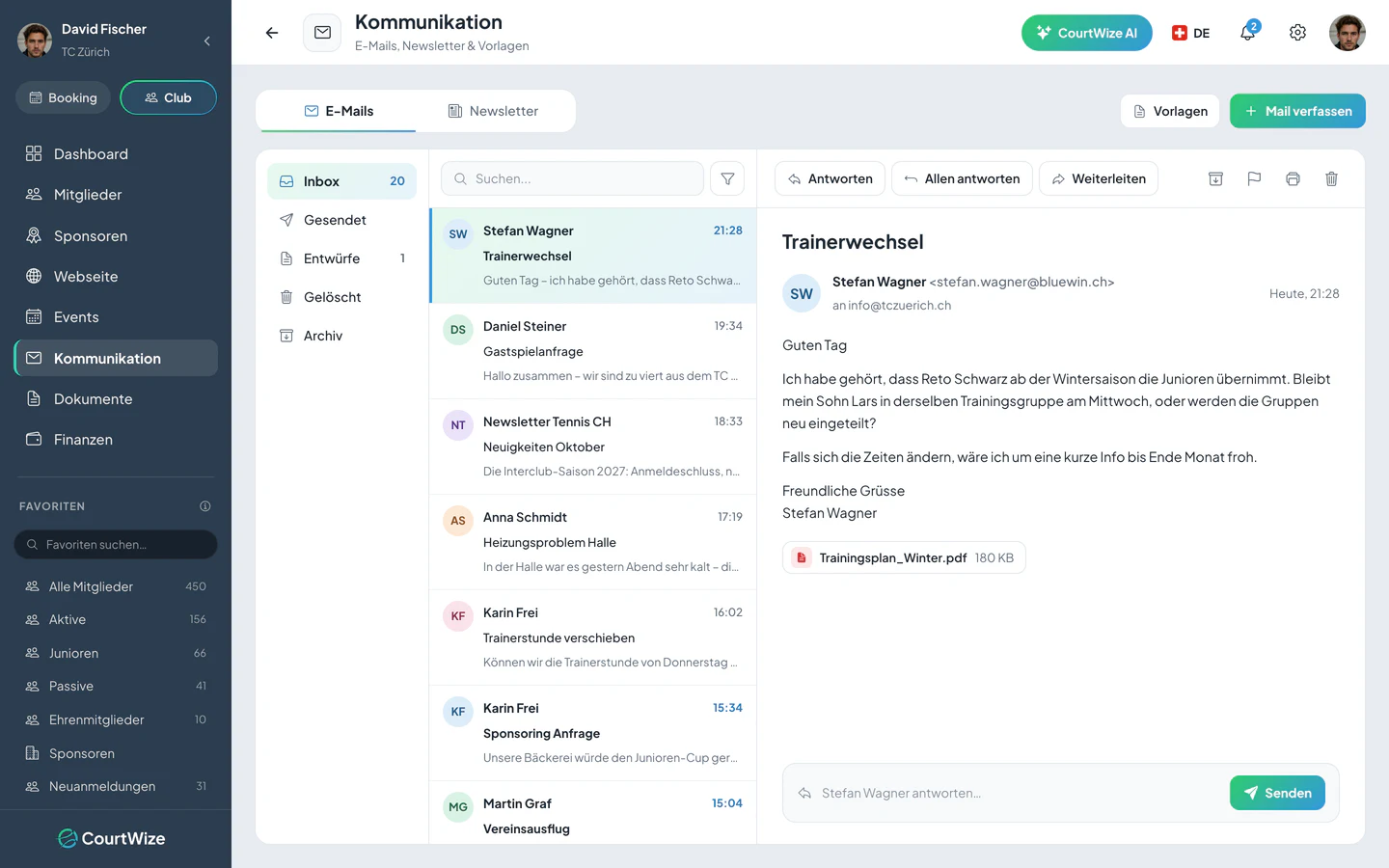Viewport: 1389px width, 868px height.
Task: Open the user avatar in top bar
Action: coord(1347,33)
